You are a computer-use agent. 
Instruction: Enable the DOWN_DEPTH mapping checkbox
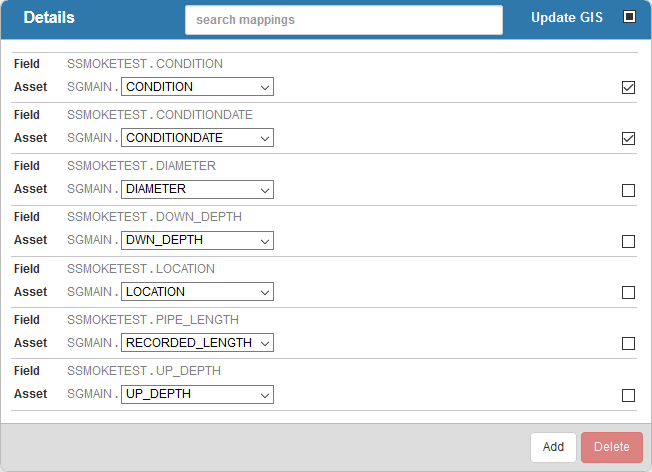[628, 241]
